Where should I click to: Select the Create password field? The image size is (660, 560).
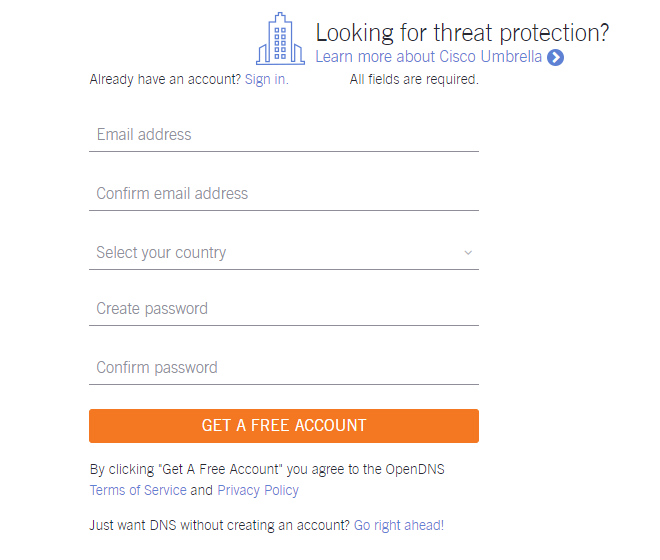(x=284, y=309)
